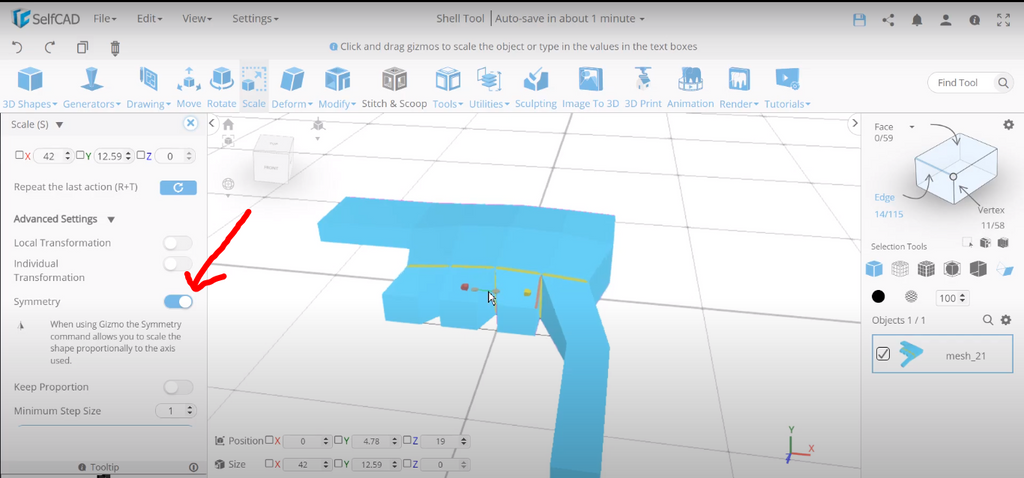This screenshot has height=478, width=1024.
Task: Open the Generators tool
Action: click(x=92, y=88)
